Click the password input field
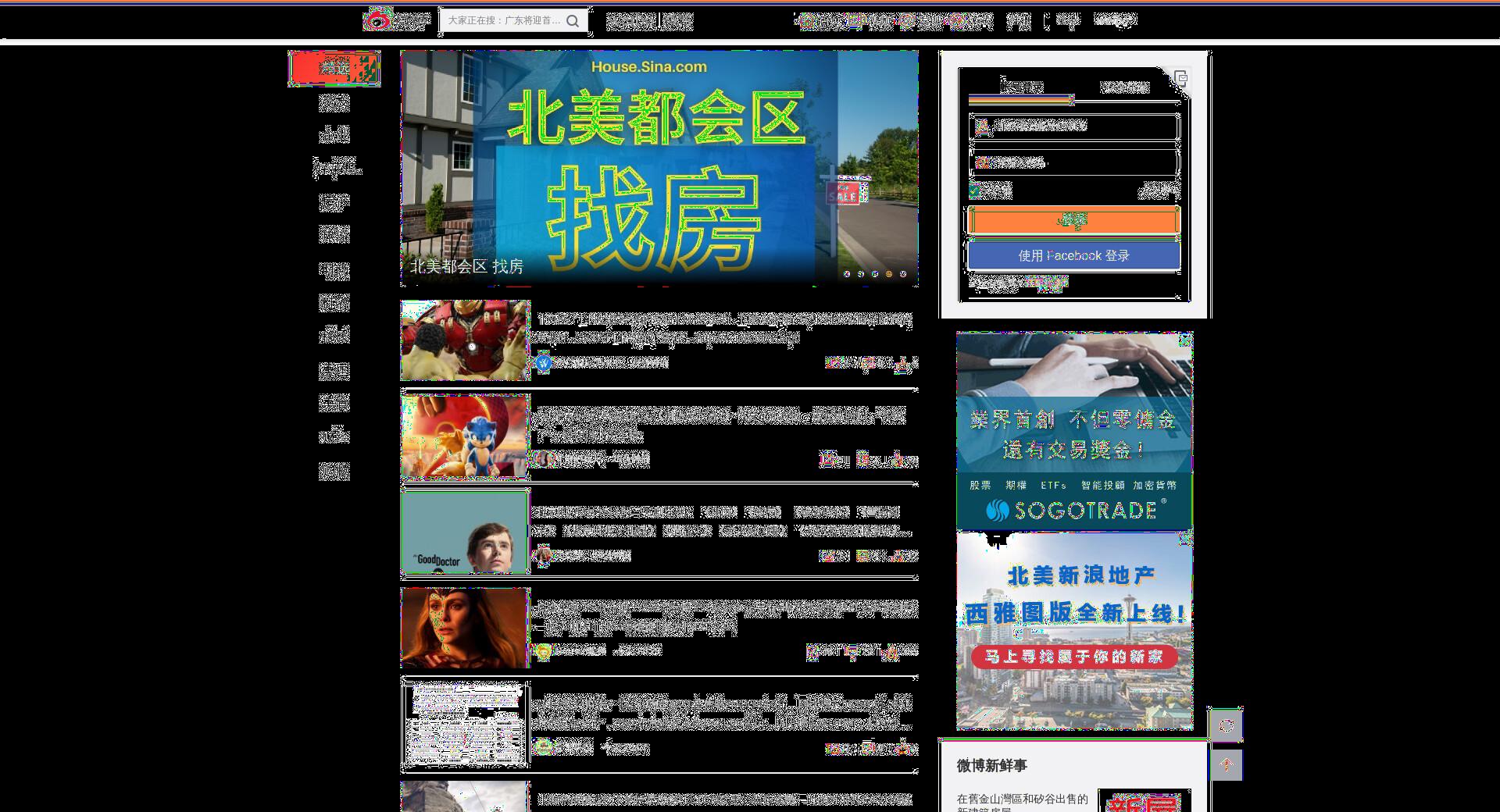 (x=1073, y=162)
